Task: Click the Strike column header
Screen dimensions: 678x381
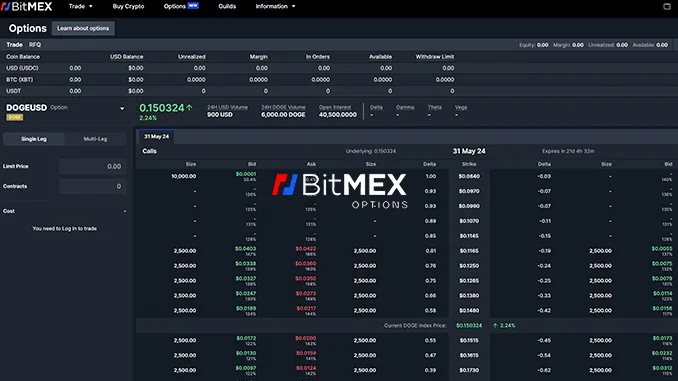Action: tap(469, 164)
